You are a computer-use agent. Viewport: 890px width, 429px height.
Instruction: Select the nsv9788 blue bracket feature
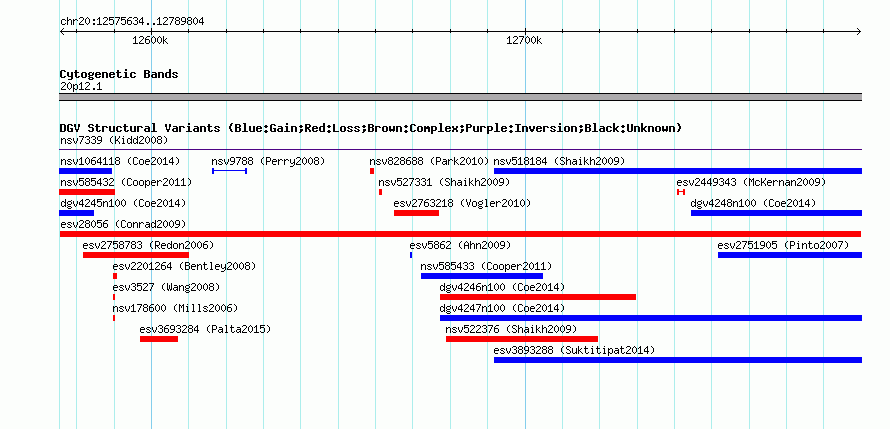[229, 171]
